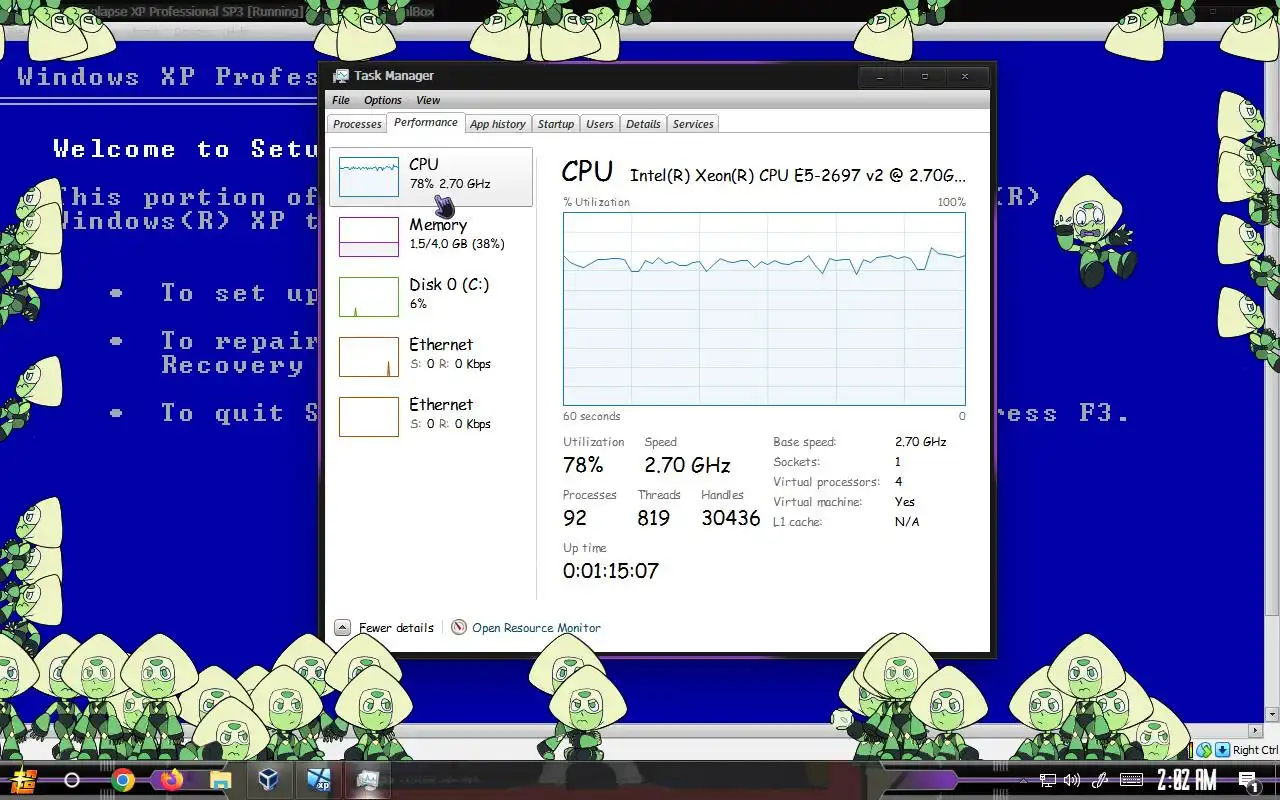1280x800 pixels.
Task: Switch to the XP virtual machine taskbar window
Action: click(x=319, y=780)
